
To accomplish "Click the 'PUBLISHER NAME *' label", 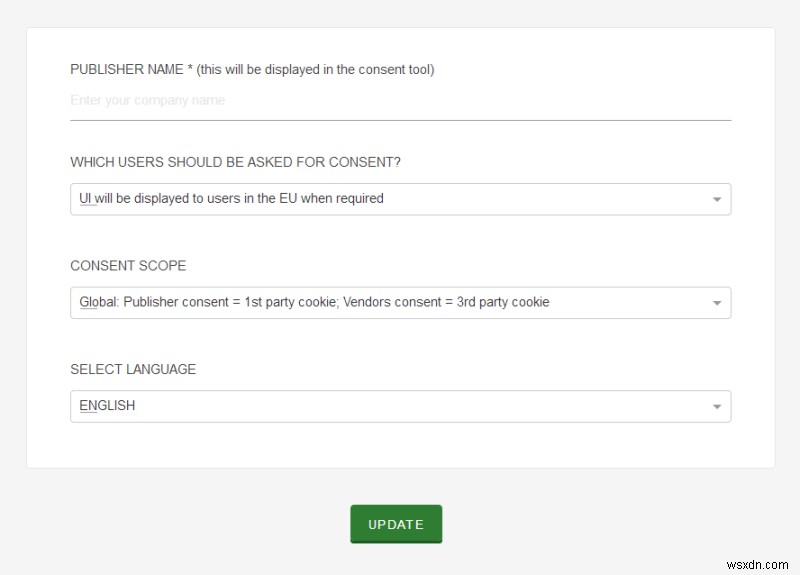I will coord(126,69).
